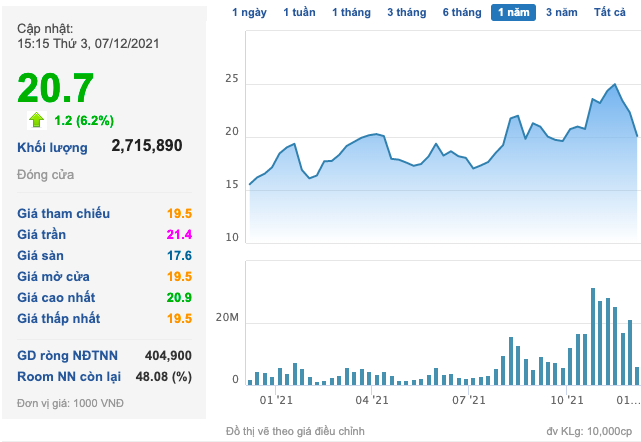This screenshot has height=442, width=641.
Task: Choose the 6 tháng time range
Action: click(x=462, y=12)
